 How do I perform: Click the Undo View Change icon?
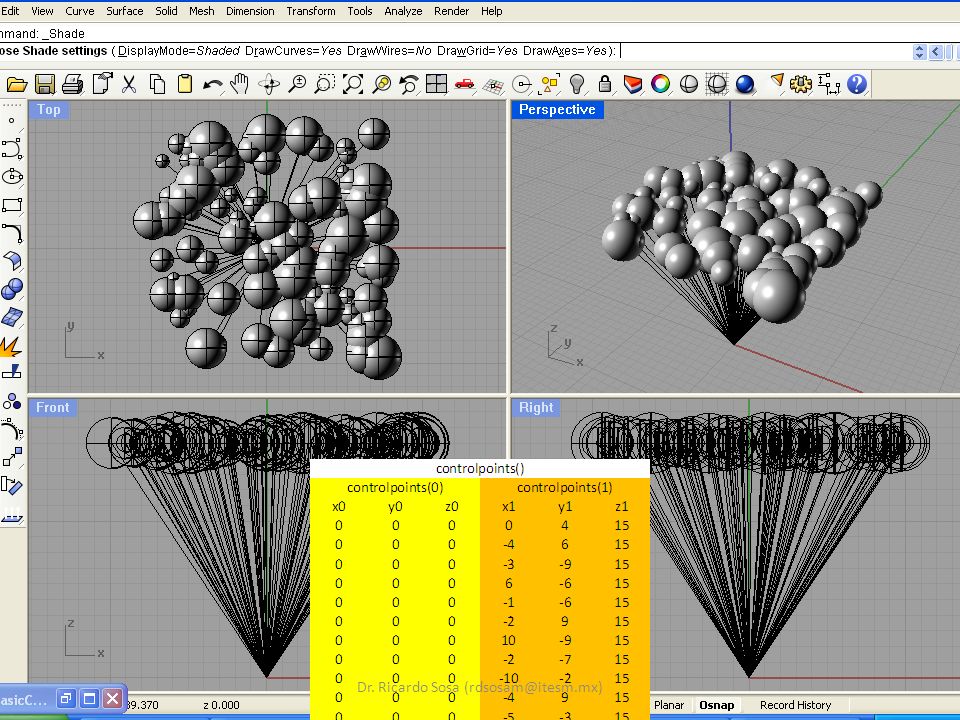(x=408, y=84)
